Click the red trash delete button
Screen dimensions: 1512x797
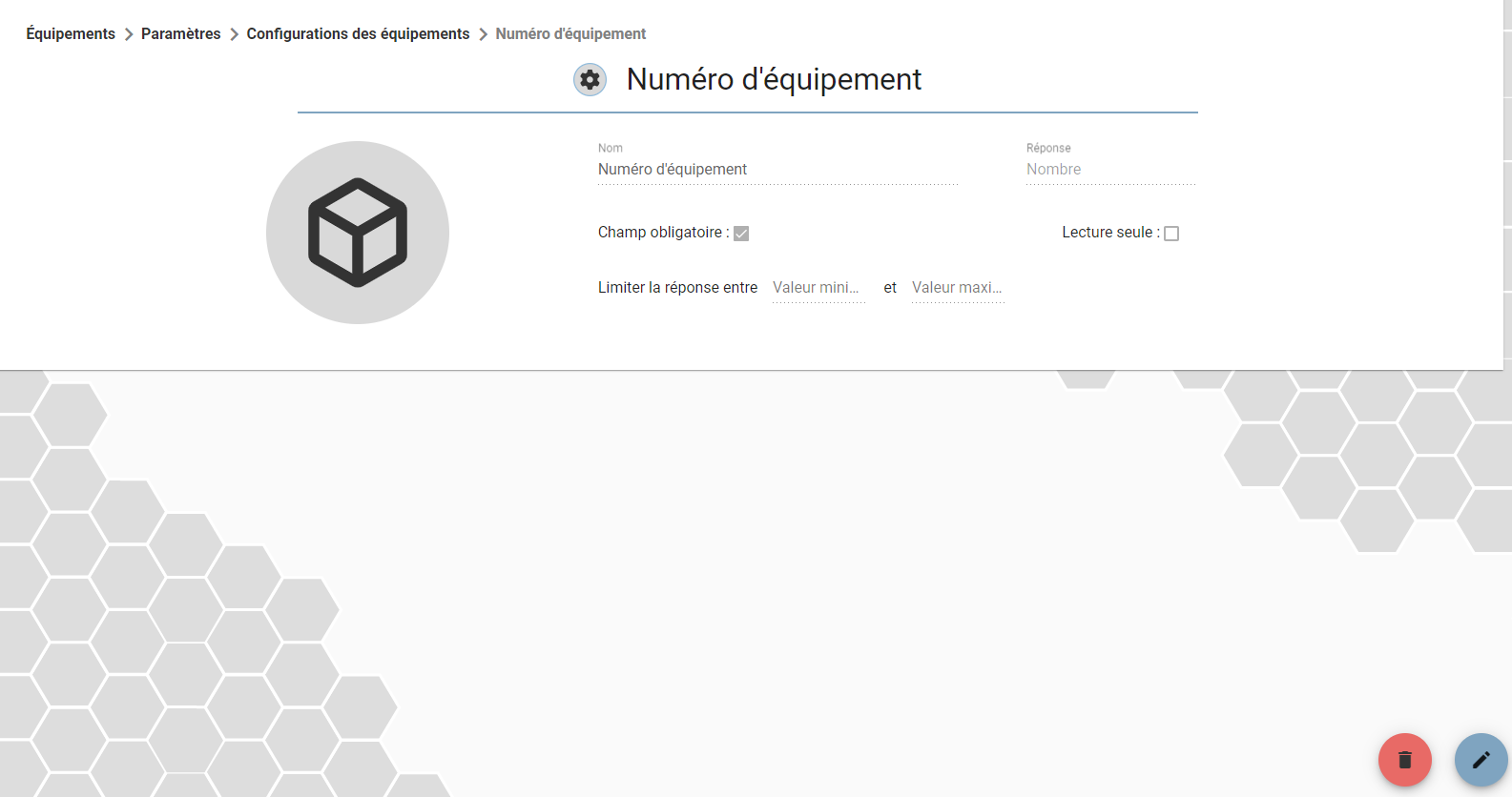click(x=1404, y=760)
